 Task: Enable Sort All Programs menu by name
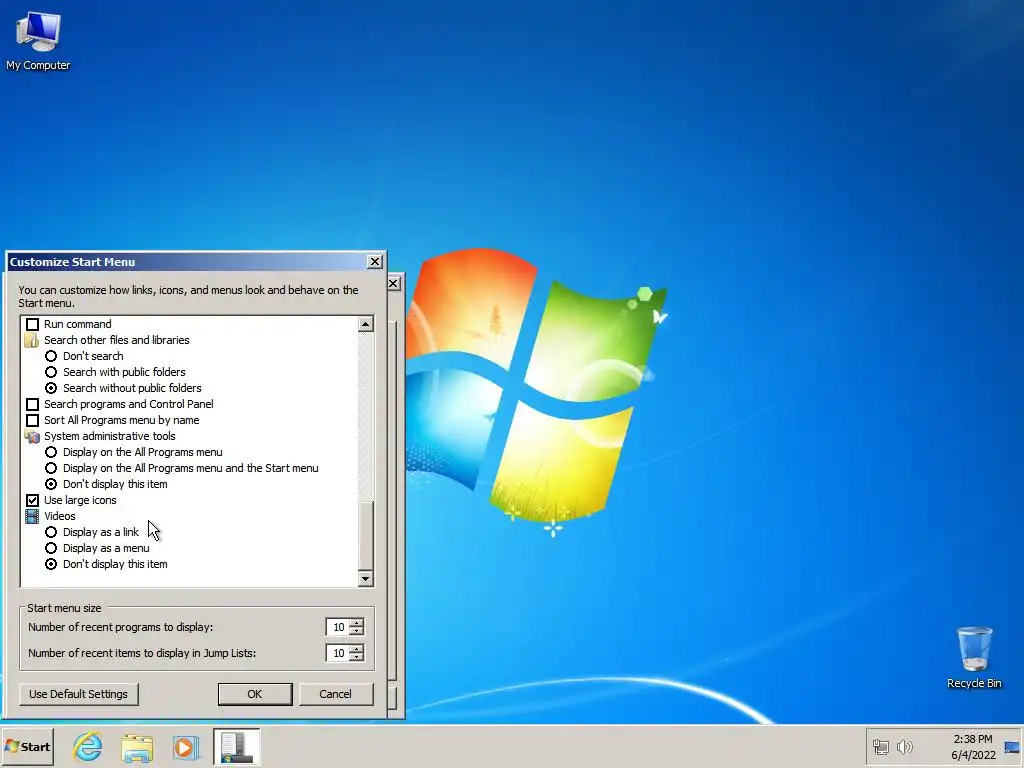click(32, 420)
